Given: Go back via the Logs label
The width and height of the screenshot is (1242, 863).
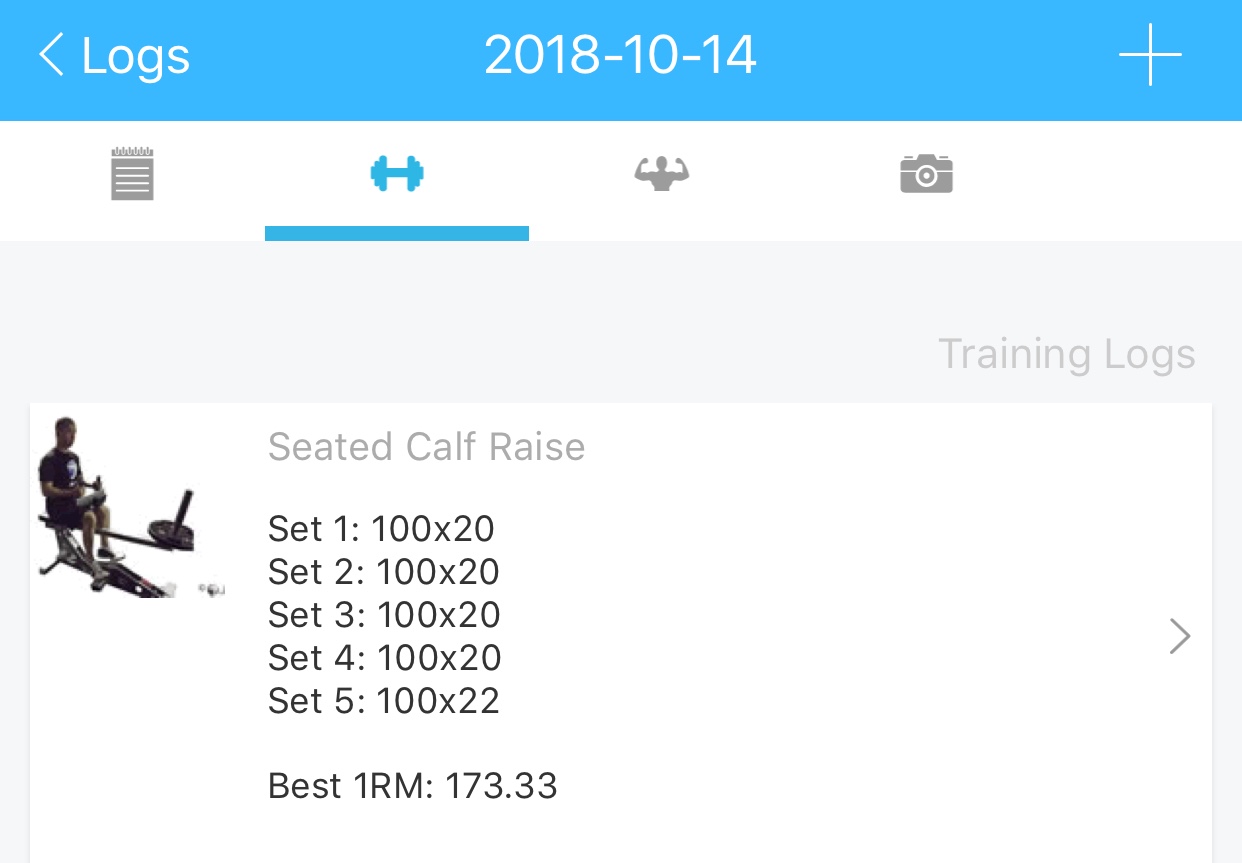Looking at the screenshot, I should click(x=135, y=56).
